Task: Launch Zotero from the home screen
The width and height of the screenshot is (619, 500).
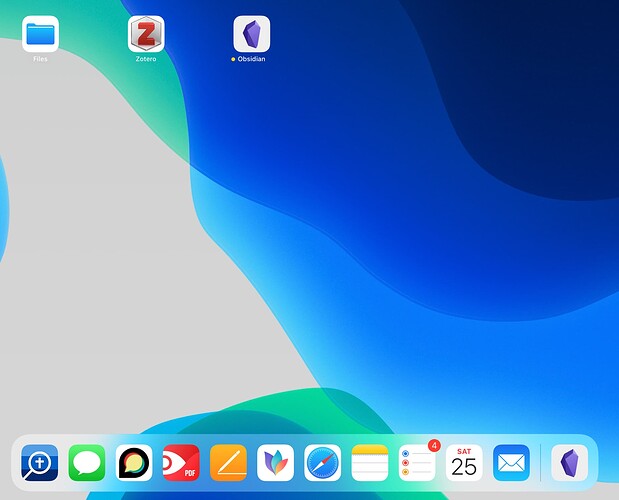Action: coord(146,34)
